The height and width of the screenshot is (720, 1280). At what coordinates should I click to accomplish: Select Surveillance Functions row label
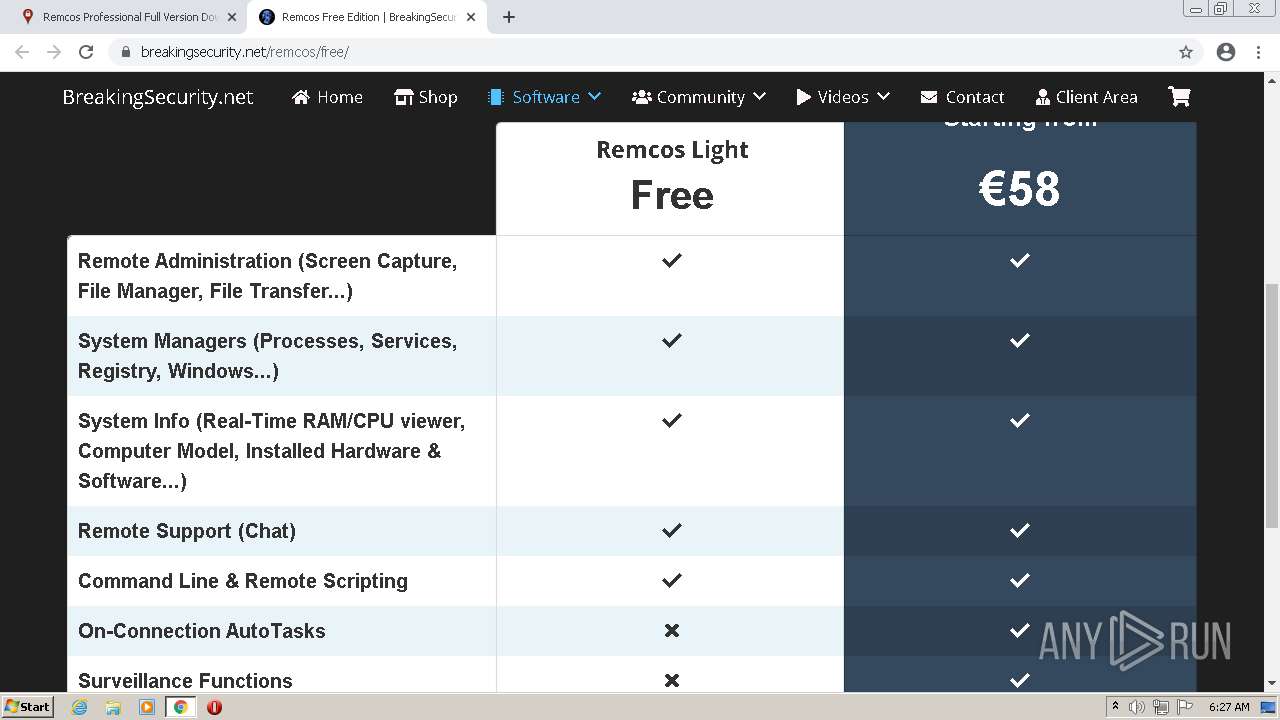(185, 681)
